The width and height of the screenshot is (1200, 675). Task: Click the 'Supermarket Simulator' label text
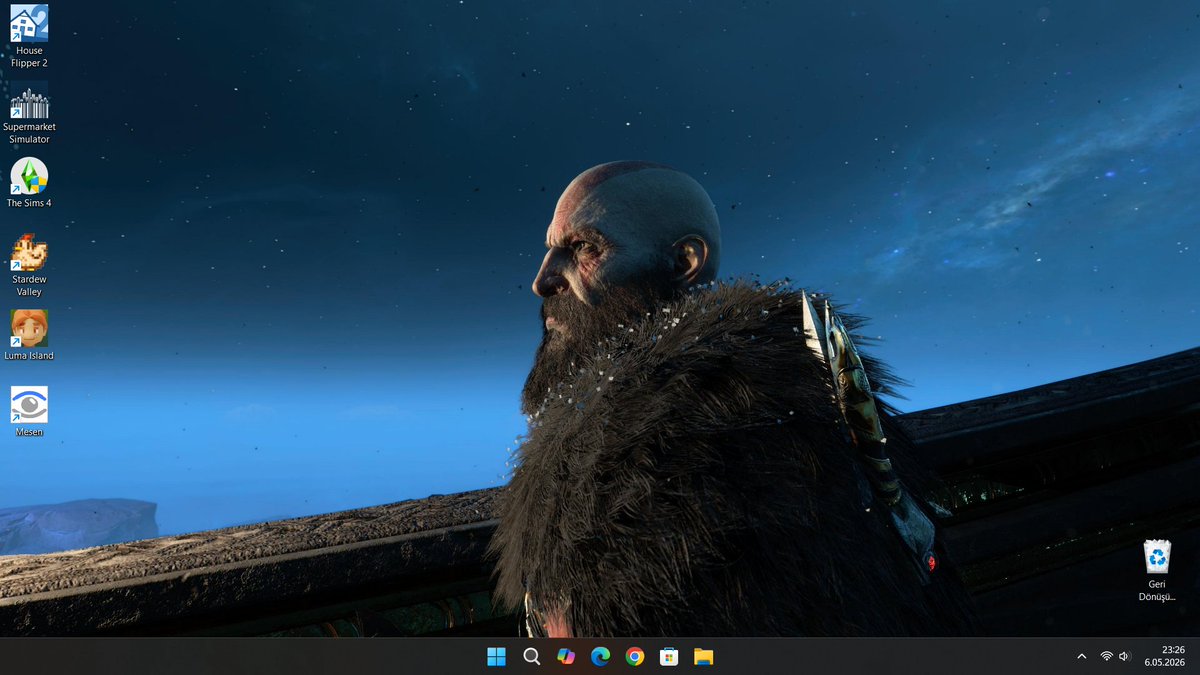29,133
